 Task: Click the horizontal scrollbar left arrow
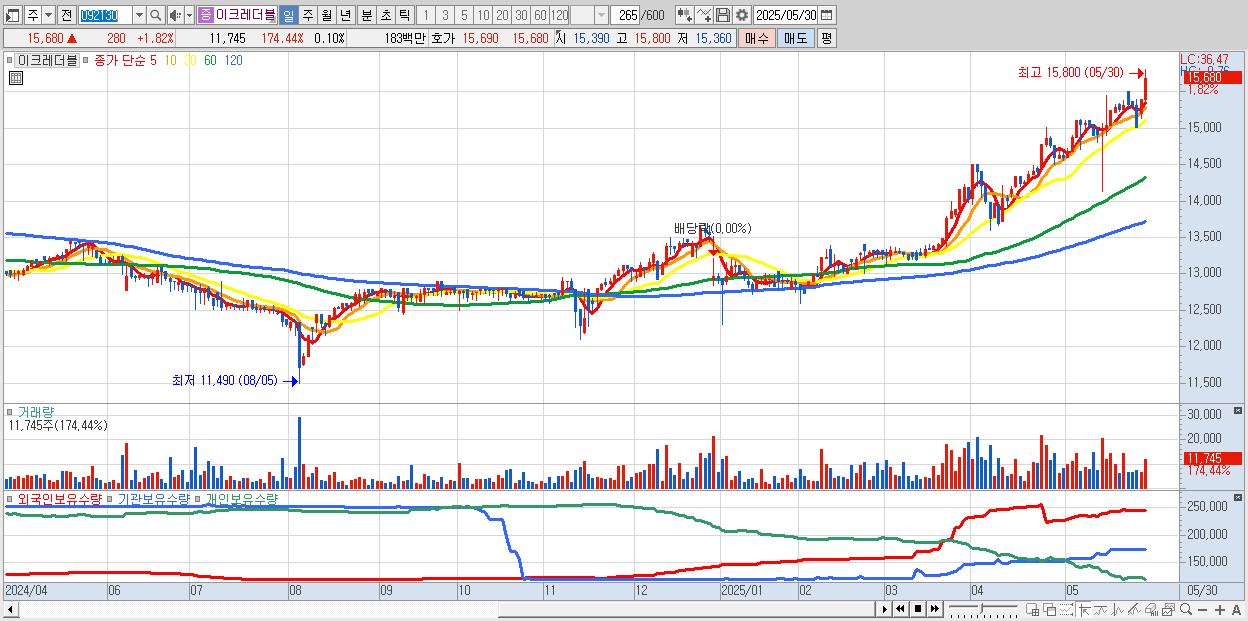pyautogui.click(x=12, y=609)
